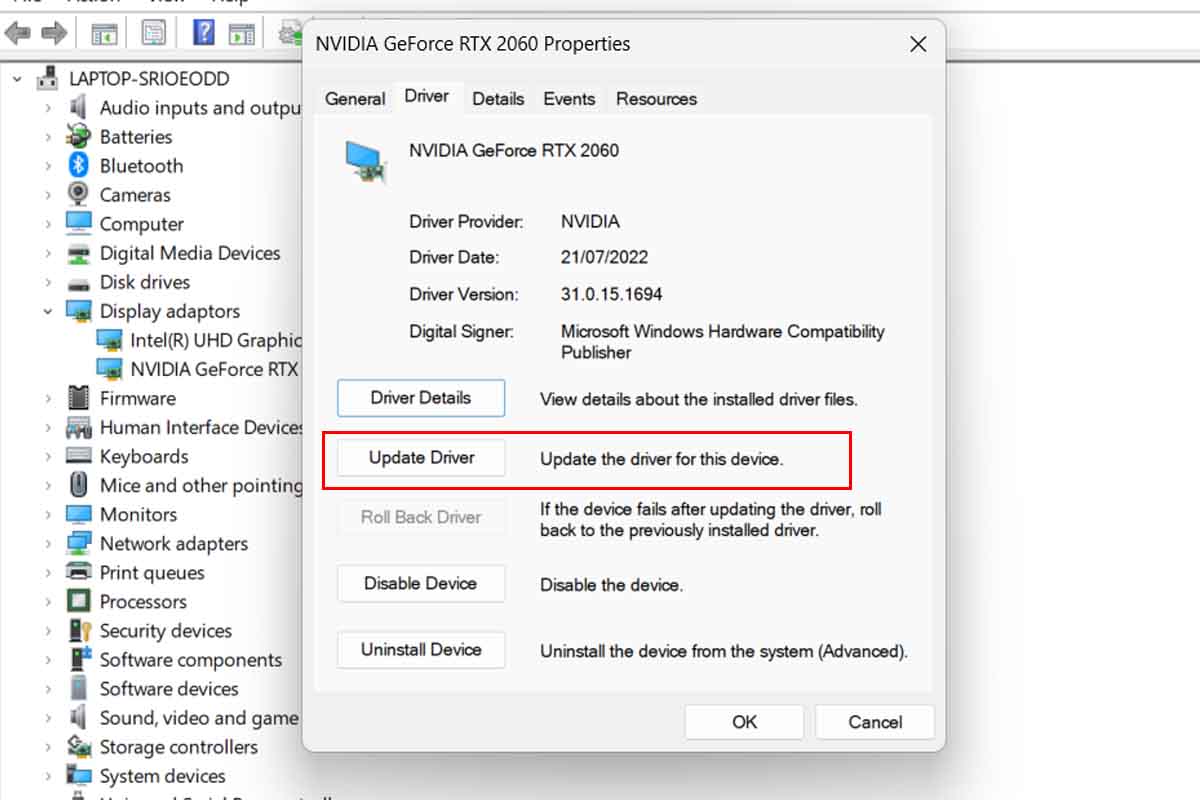The image size is (1200, 800).
Task: Click the Cameras category icon
Action: pos(78,194)
